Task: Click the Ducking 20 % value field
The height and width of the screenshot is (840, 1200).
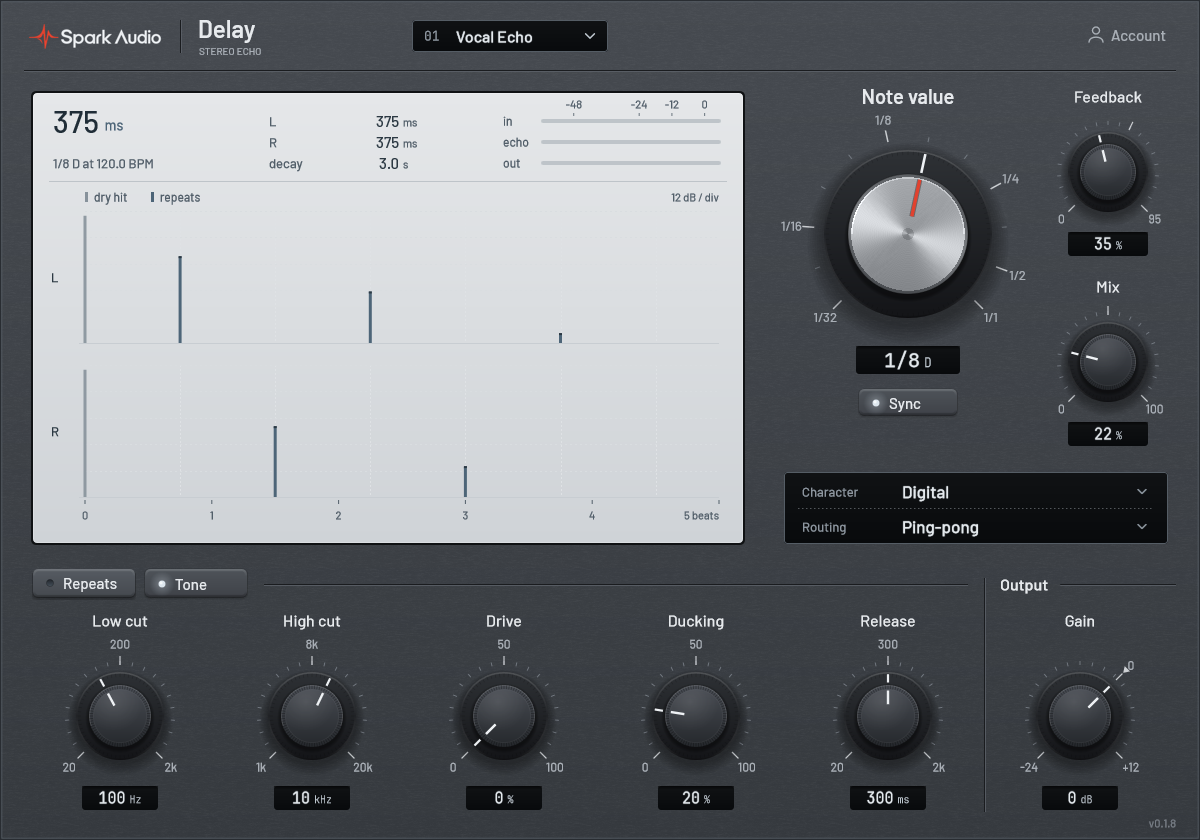Action: point(696,798)
